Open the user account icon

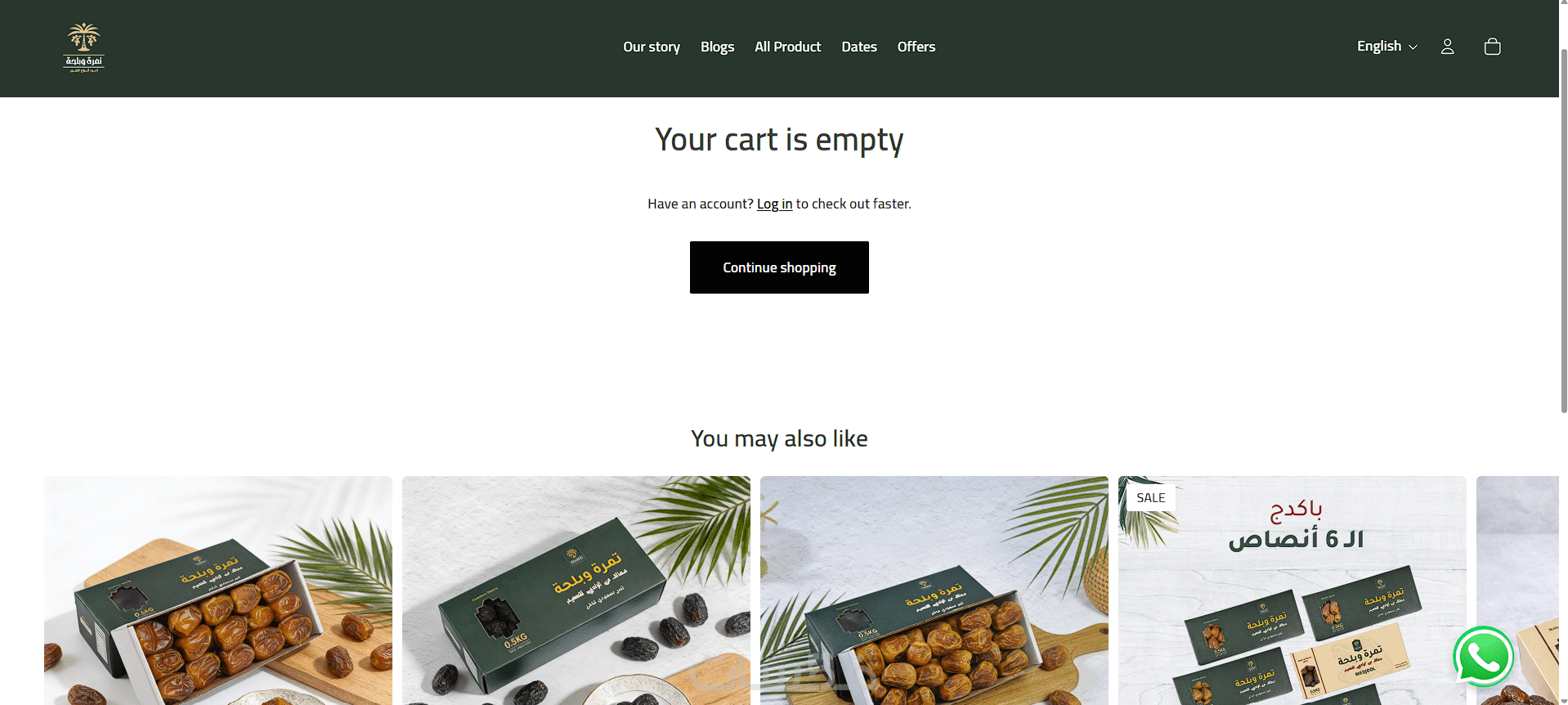click(1447, 47)
